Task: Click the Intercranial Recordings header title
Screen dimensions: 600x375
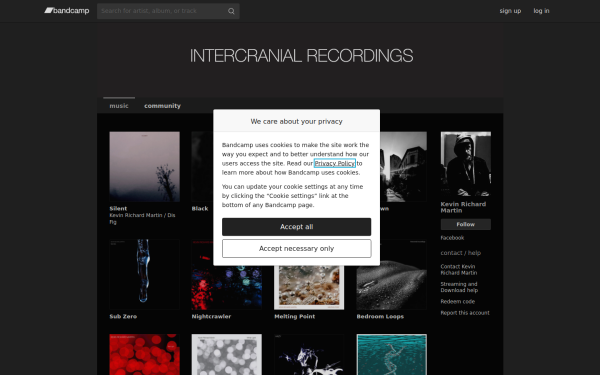Action: 301,56
